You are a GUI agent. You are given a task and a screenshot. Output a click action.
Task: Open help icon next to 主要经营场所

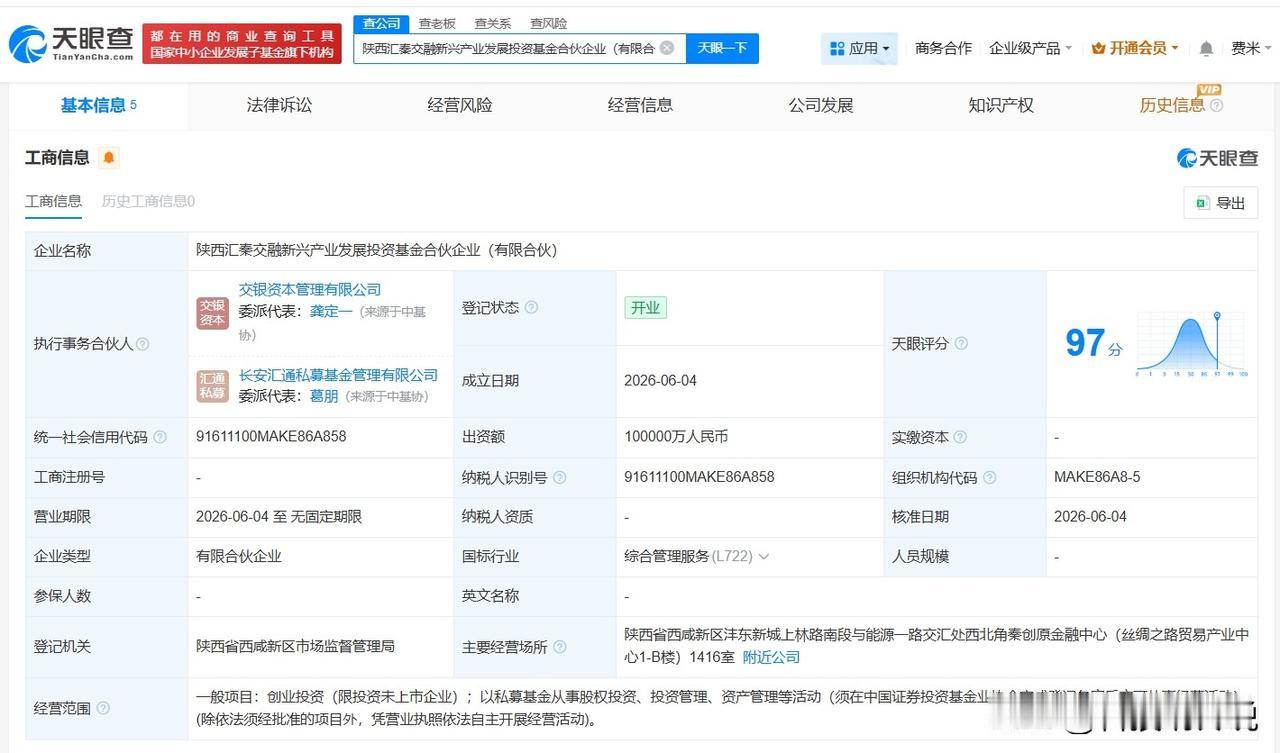559,647
